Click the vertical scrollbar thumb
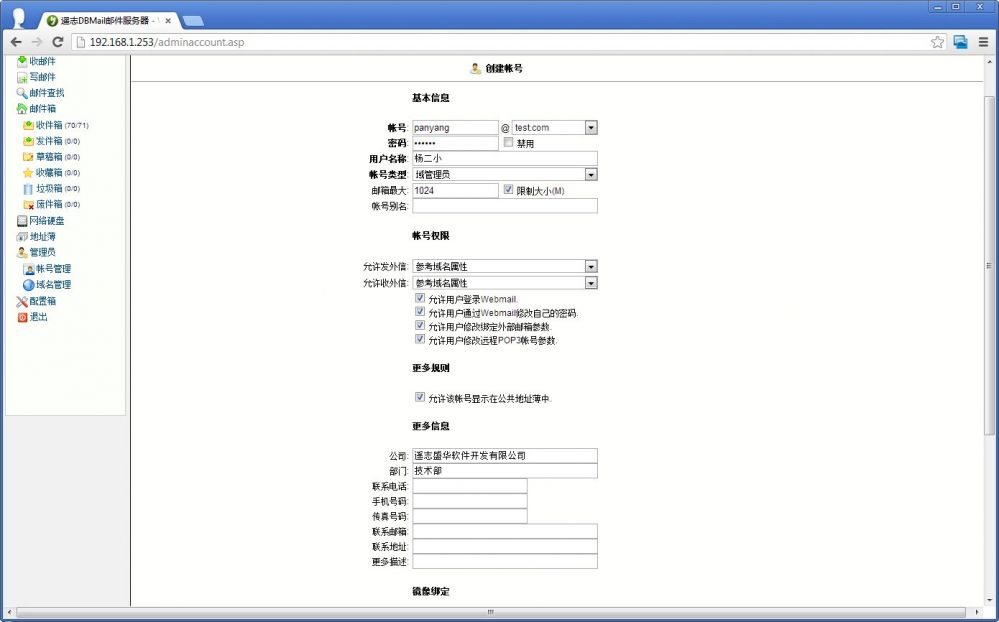The width and height of the screenshot is (999, 622). pos(989,266)
